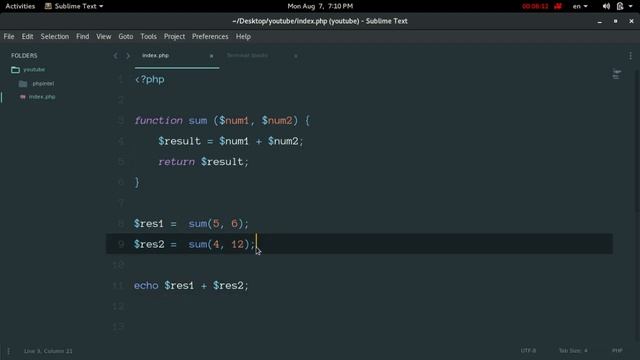
Task: Collapse the youtube folder in sidebar
Action: pyautogui.click(x=34, y=70)
